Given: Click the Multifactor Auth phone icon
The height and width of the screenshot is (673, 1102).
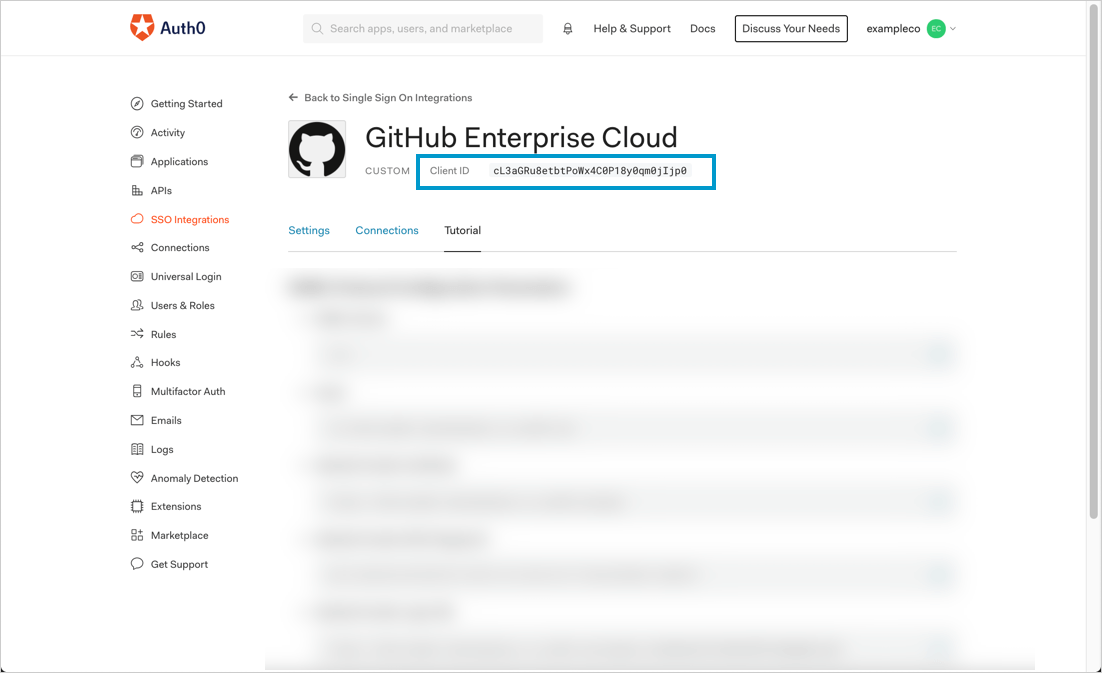Looking at the screenshot, I should coord(137,391).
